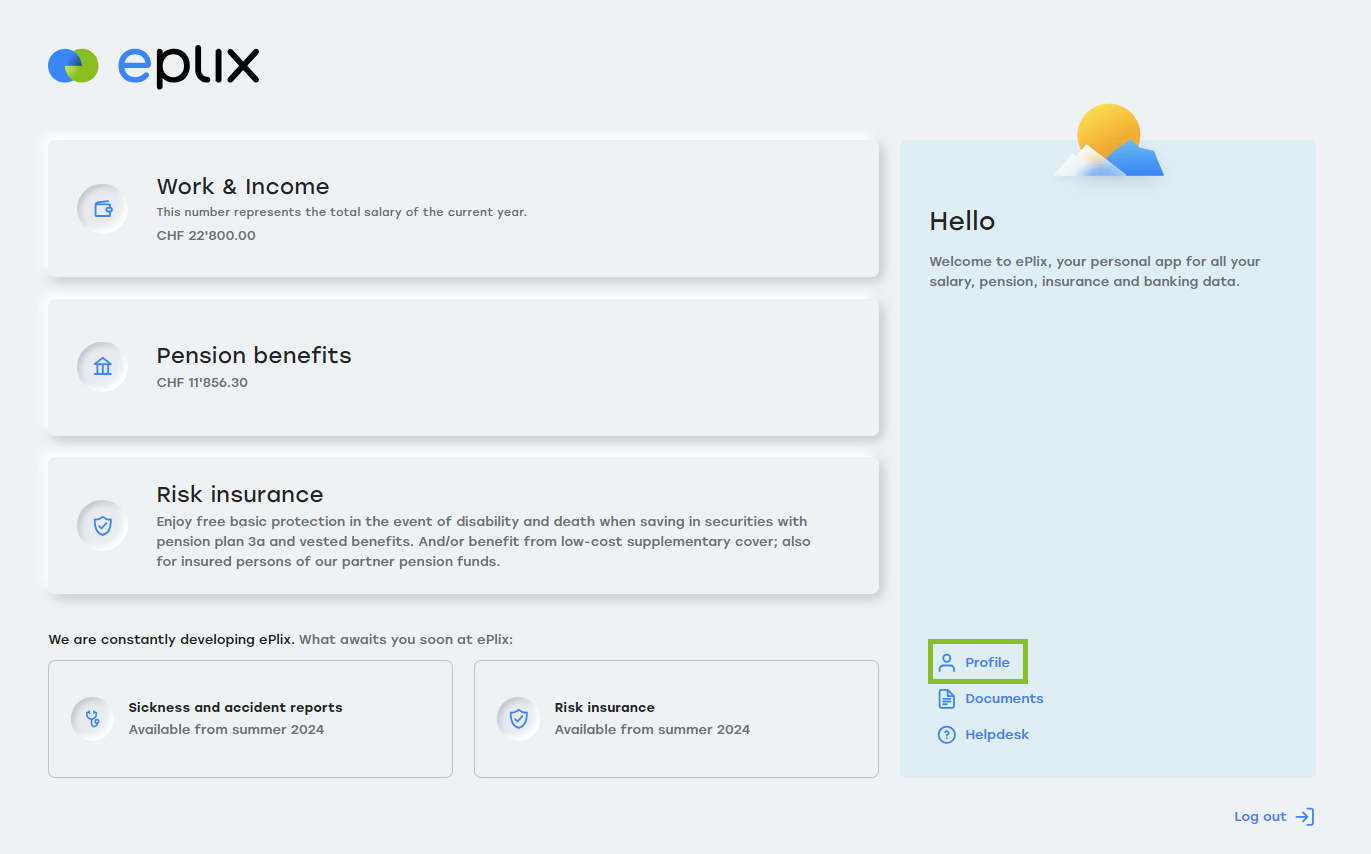
Task: Click the sun and mountain illustration
Action: 1109,143
